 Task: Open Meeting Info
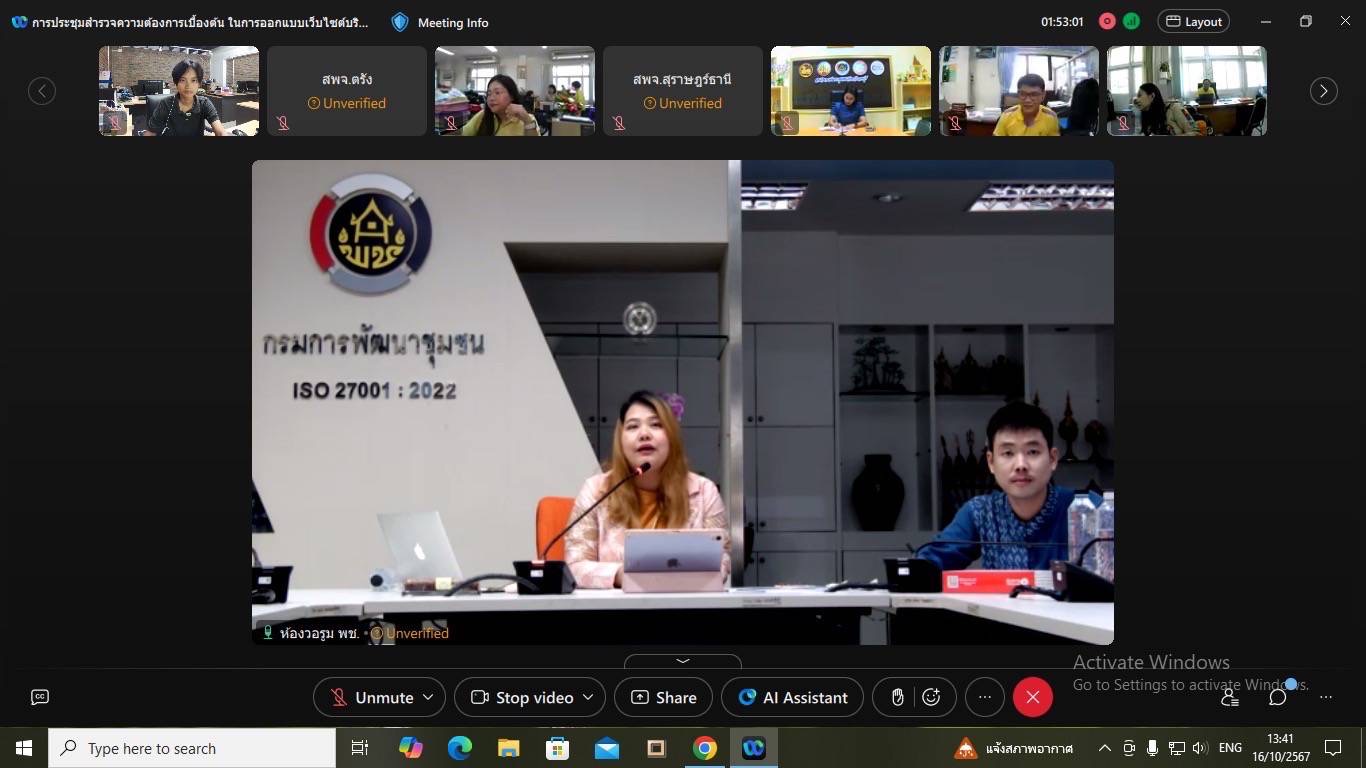(440, 22)
